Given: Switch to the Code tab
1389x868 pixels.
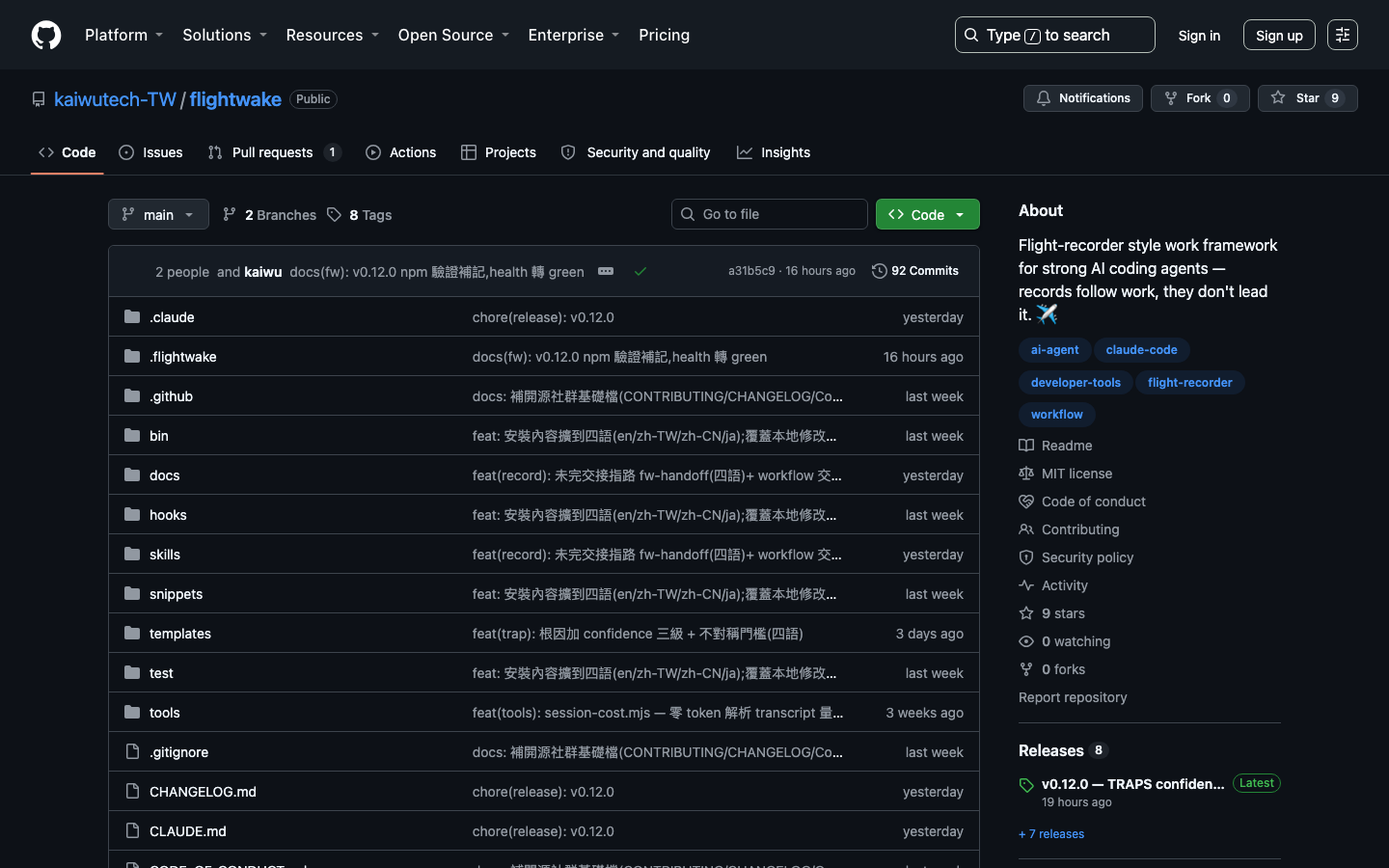Looking at the screenshot, I should click(68, 152).
